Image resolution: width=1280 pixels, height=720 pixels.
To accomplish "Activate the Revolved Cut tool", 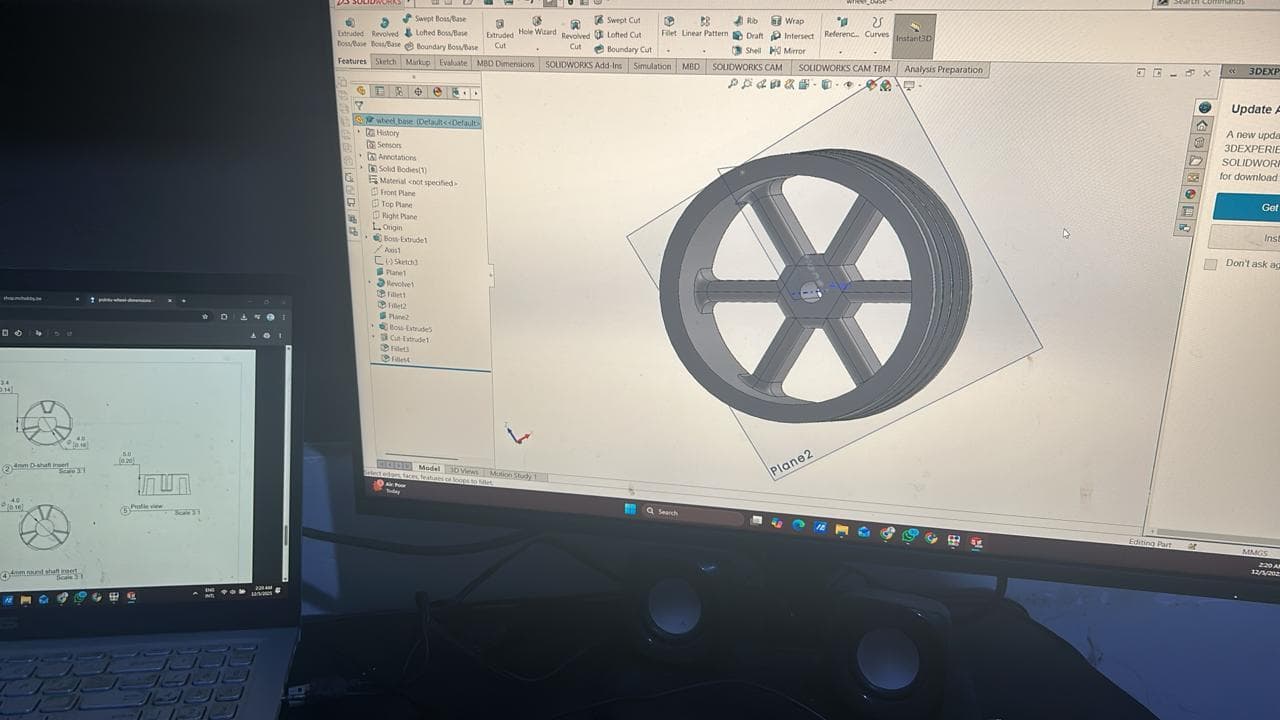I will (x=575, y=34).
